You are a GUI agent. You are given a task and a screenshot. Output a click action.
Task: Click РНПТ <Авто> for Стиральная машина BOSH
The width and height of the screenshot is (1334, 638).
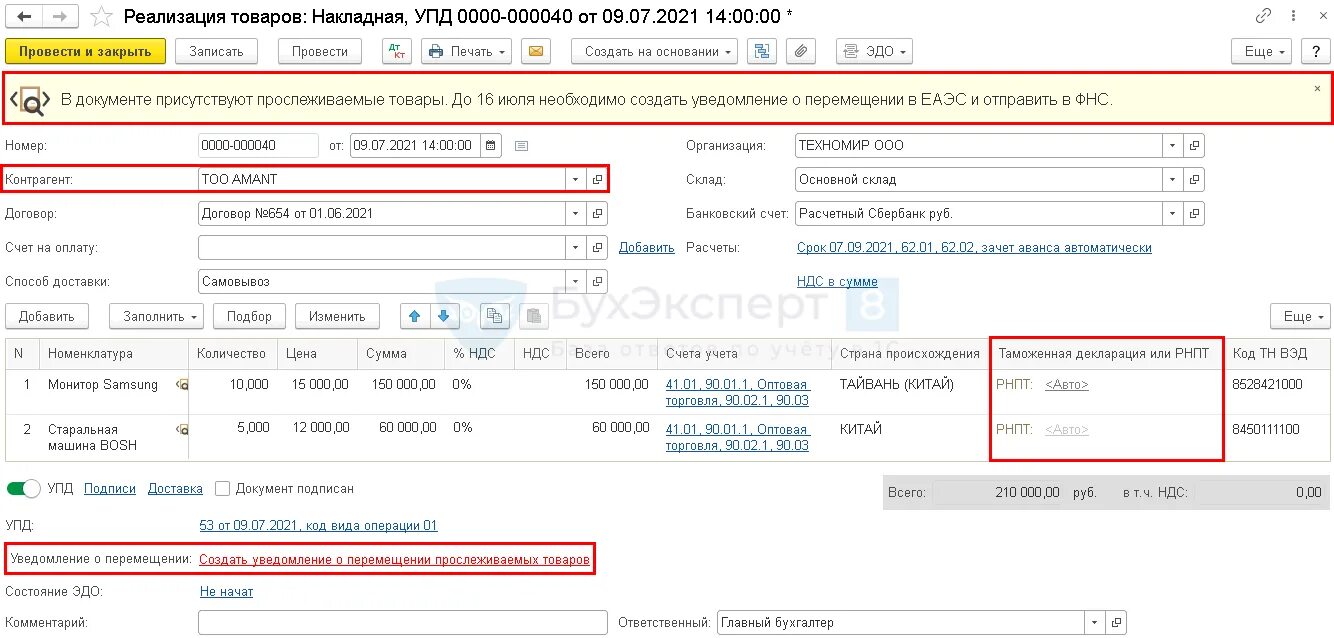point(1066,430)
